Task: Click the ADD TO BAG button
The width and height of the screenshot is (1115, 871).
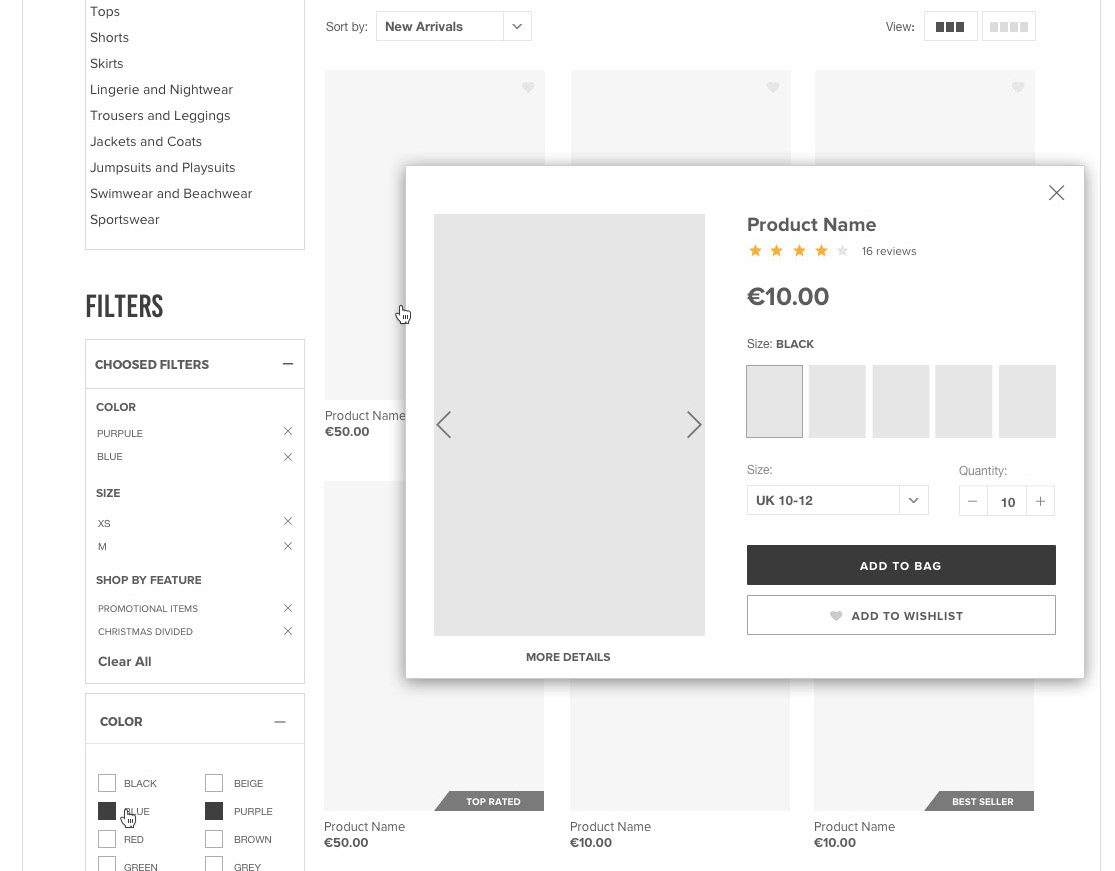Action: [x=901, y=565]
